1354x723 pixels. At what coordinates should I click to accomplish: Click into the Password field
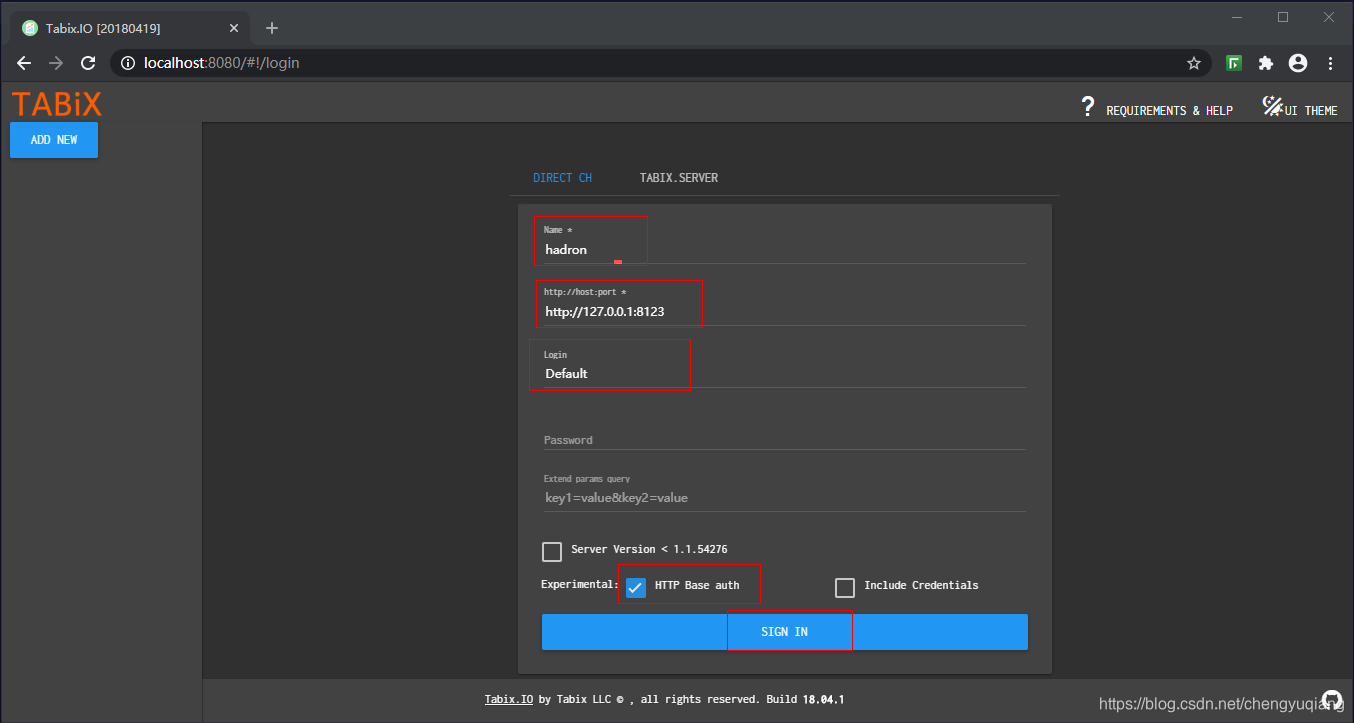point(785,439)
